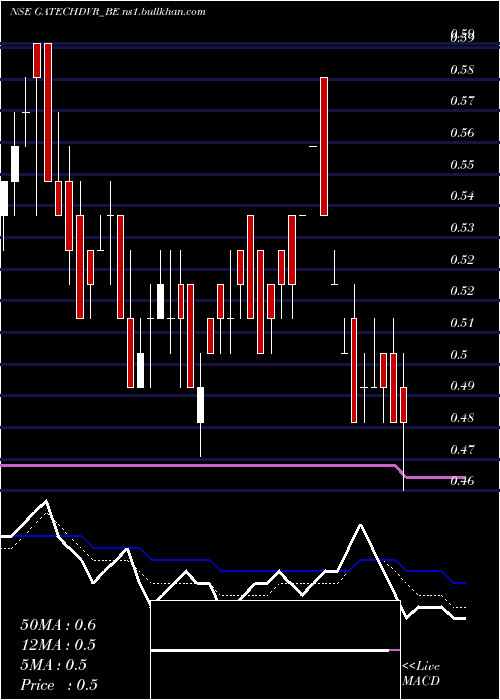Select the 0.49 price axis label
This screenshot has height=700, width=500.
[462, 386]
